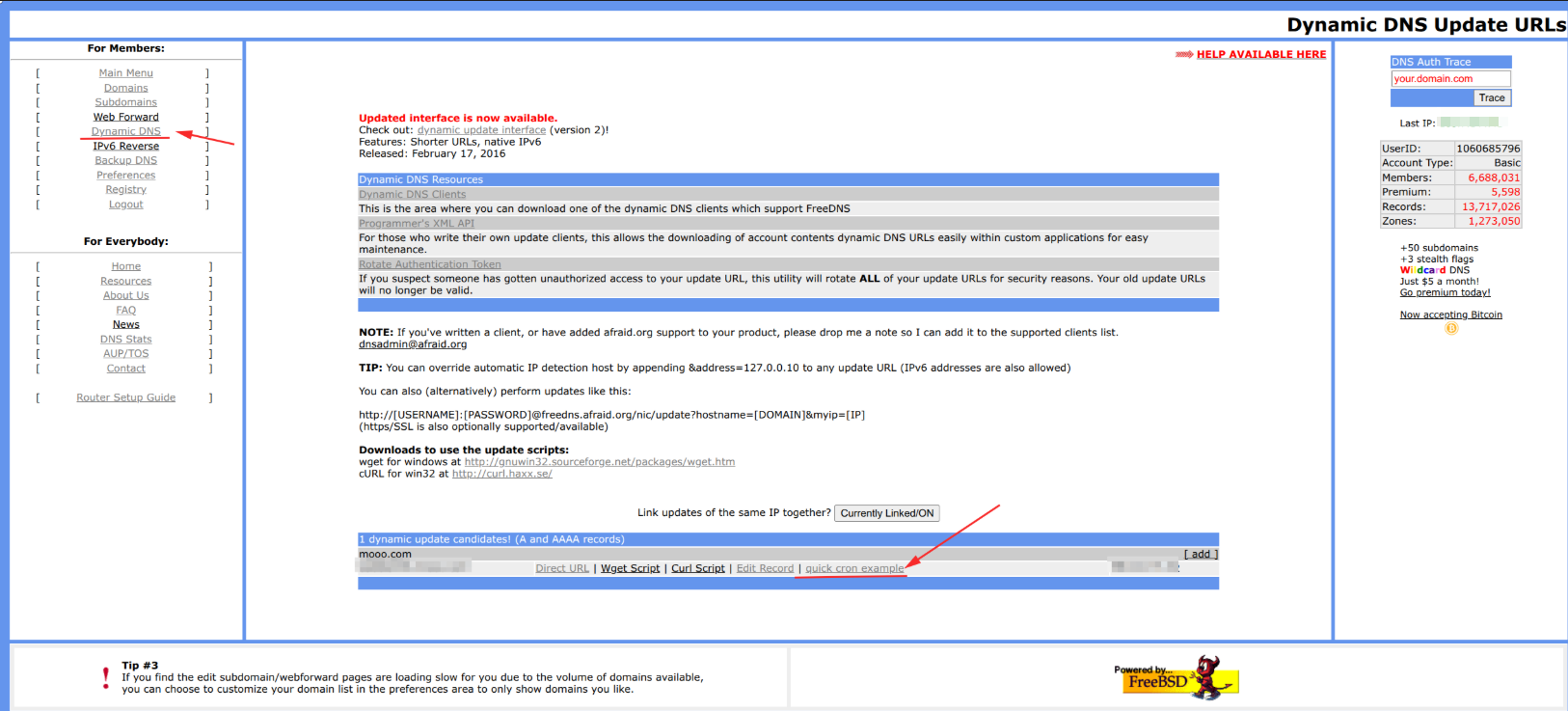This screenshot has width=1568, height=711.
Task: Open the Programmer's XML API link
Action: [x=417, y=224]
